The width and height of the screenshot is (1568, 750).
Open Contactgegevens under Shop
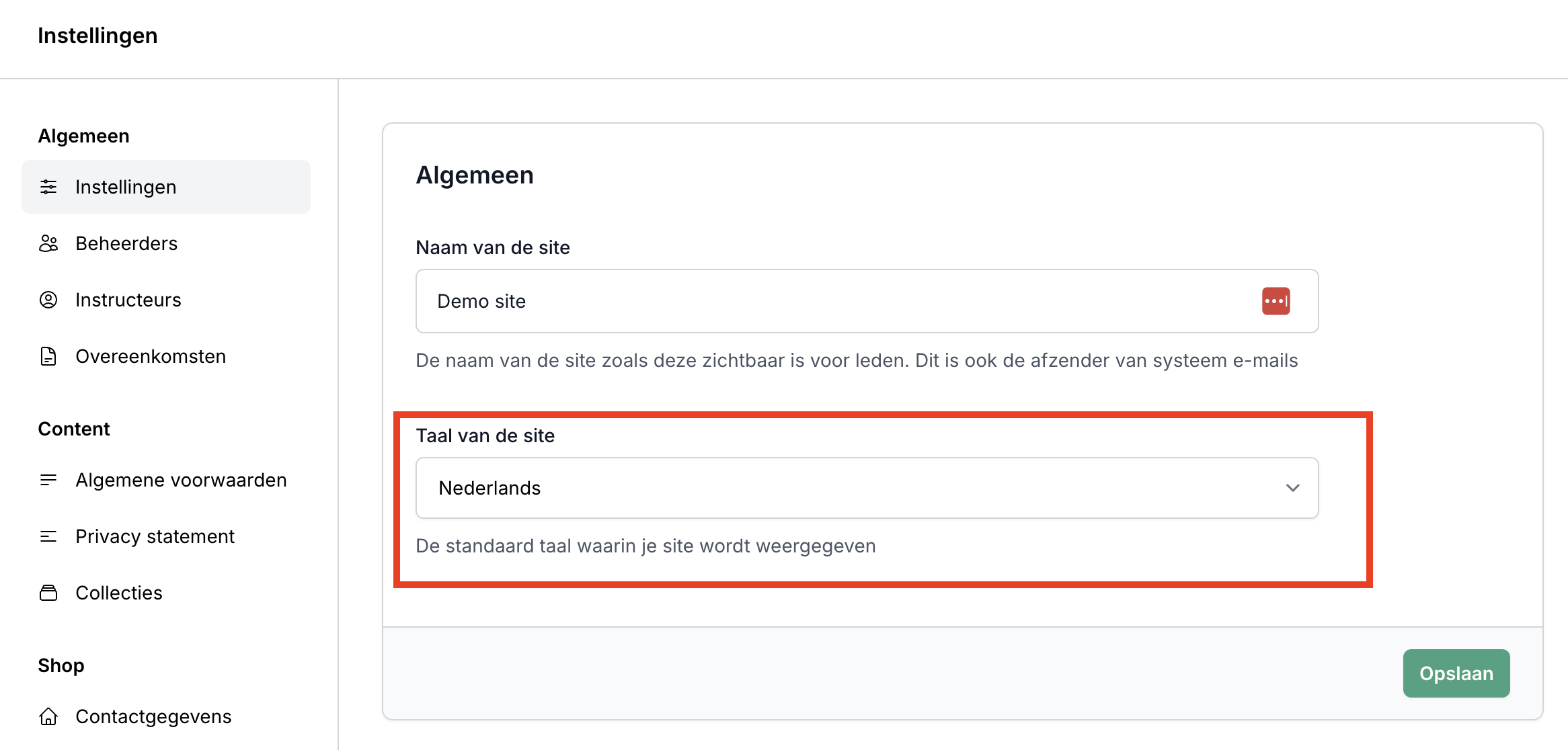coord(153,716)
